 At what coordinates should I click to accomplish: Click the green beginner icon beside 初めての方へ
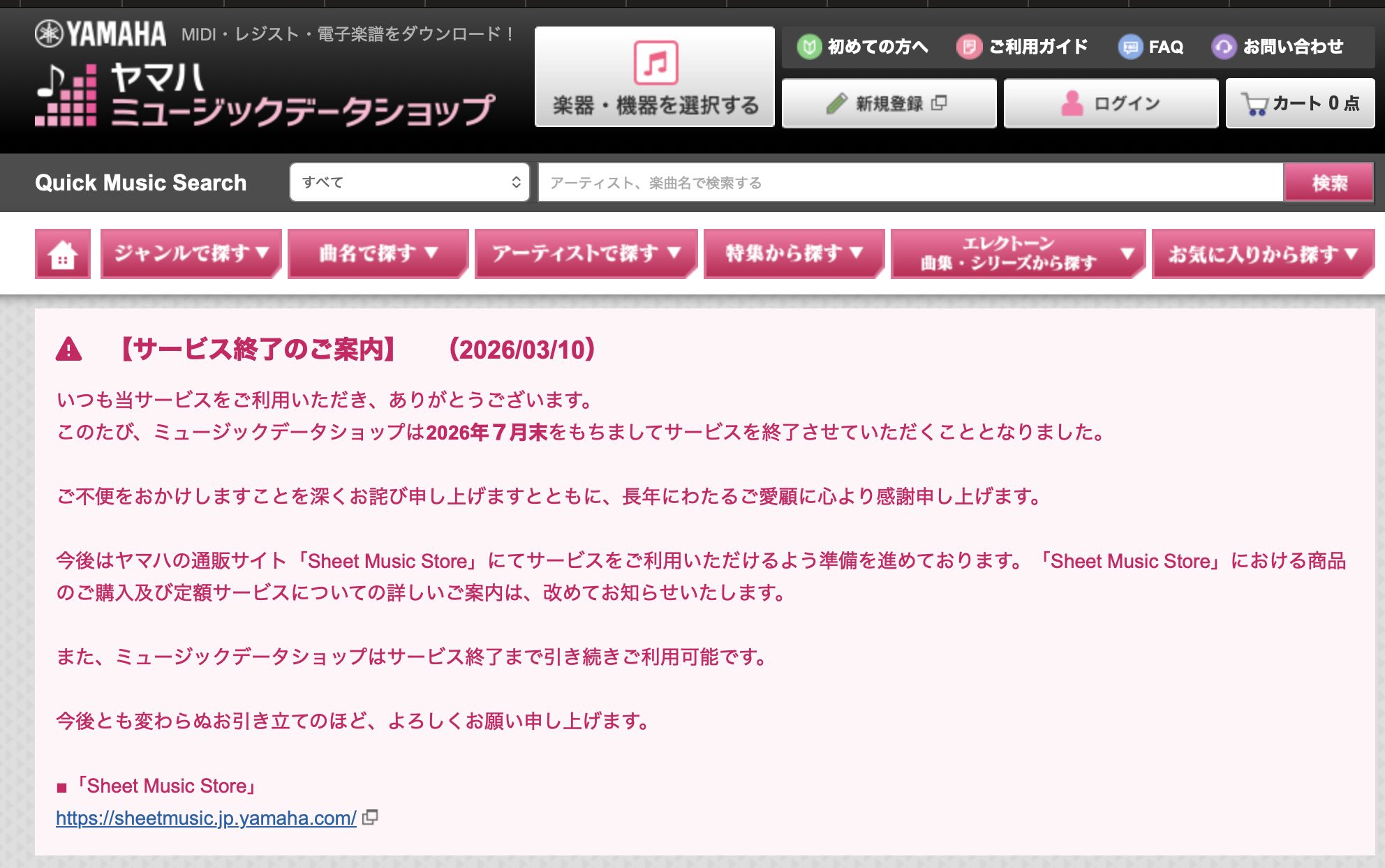(809, 47)
